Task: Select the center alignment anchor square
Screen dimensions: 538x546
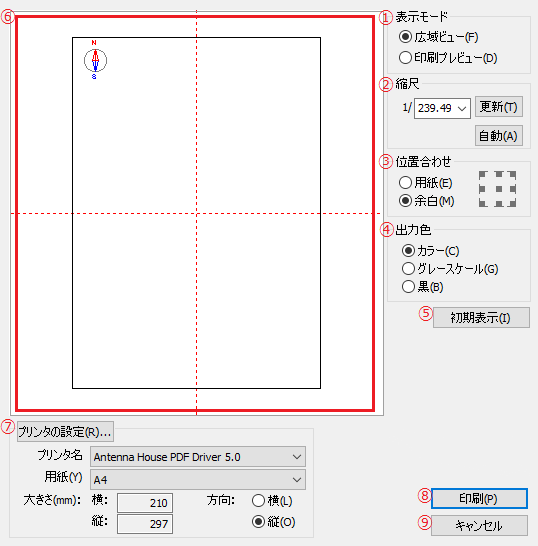Action: [x=499, y=189]
